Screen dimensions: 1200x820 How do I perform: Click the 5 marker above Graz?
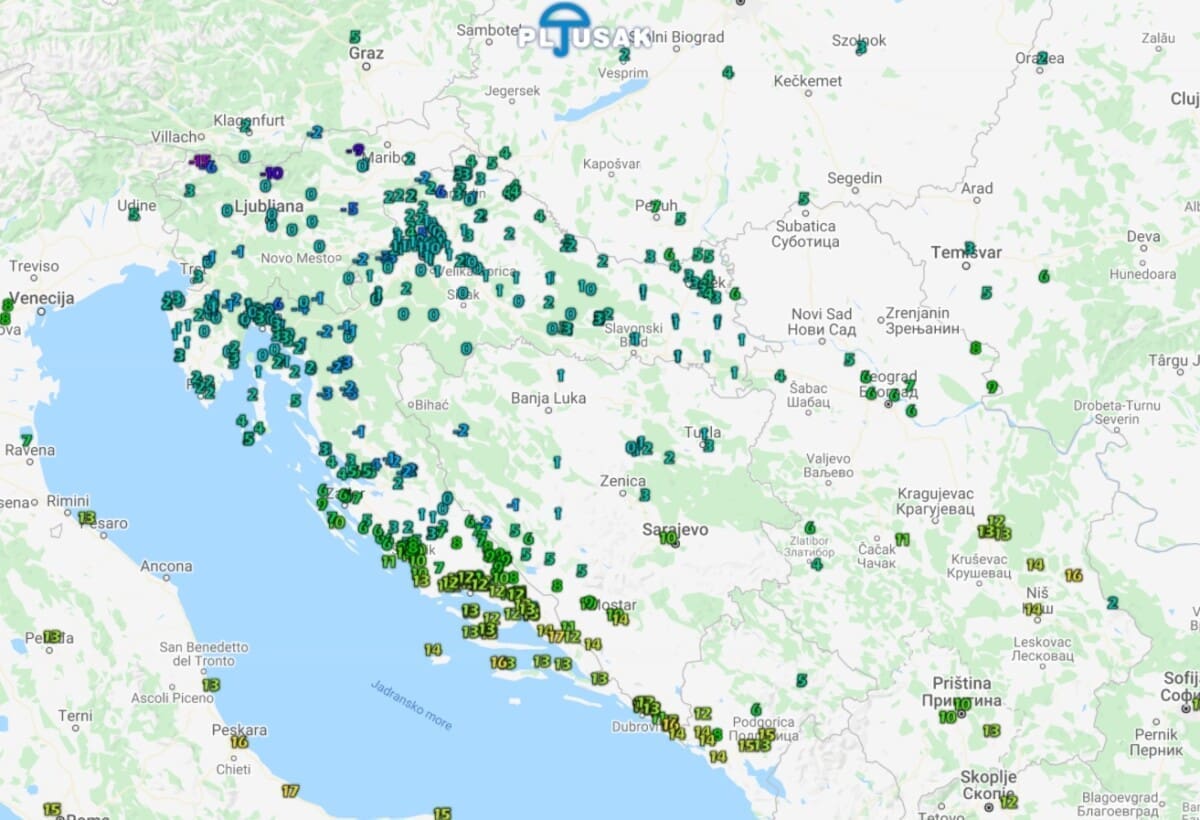[355, 37]
